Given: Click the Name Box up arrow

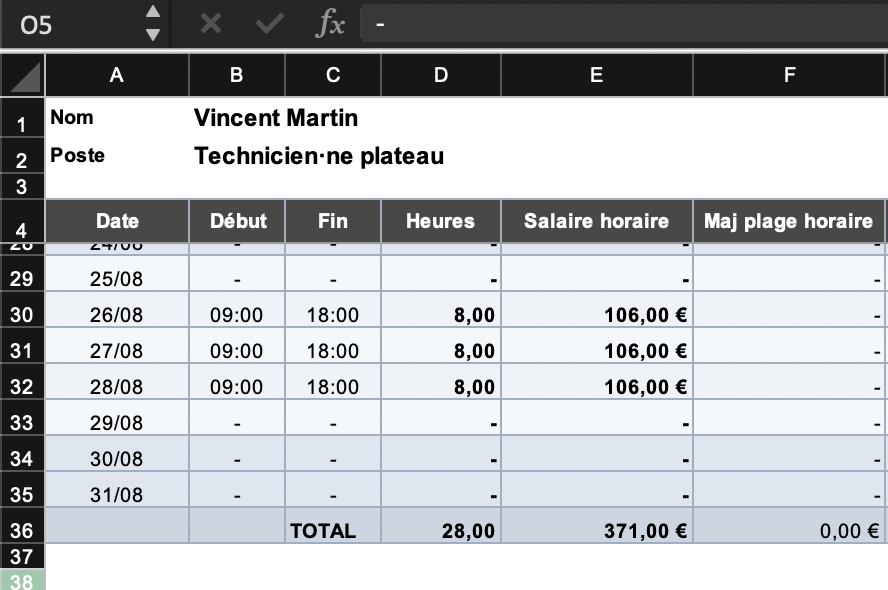Looking at the screenshot, I should coord(152,13).
